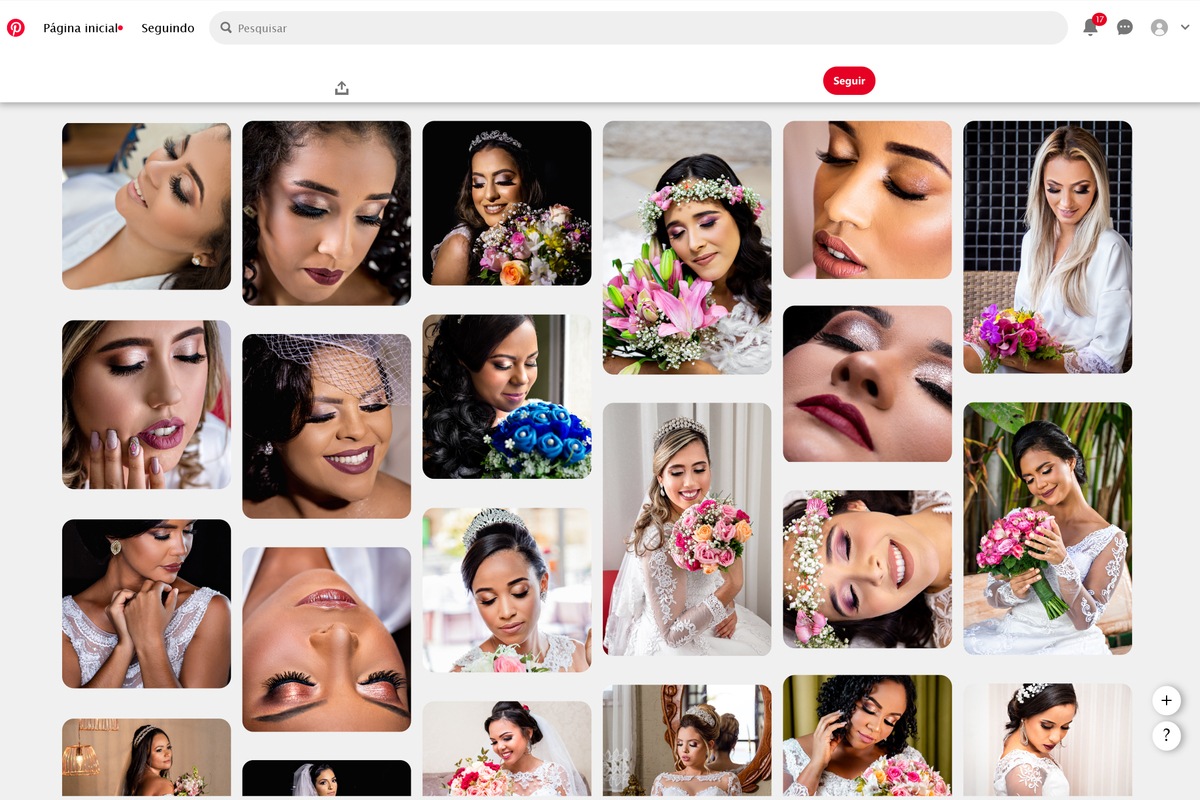Open upside-down face with copper eyeshadow pin

[x=326, y=639]
